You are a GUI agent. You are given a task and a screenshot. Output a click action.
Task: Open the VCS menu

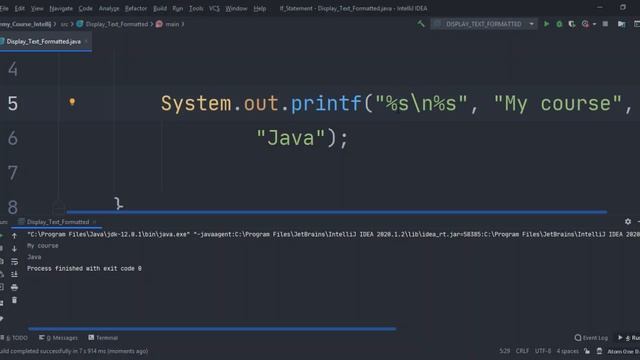tap(214, 8)
